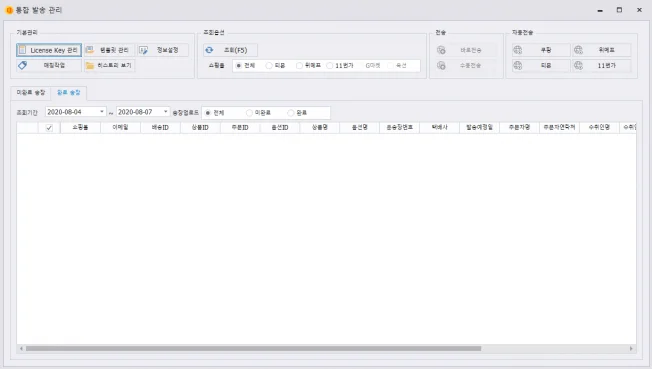The width and height of the screenshot is (652, 369).
Task: Click the 수동전송 send icon
Action: [x=441, y=65]
